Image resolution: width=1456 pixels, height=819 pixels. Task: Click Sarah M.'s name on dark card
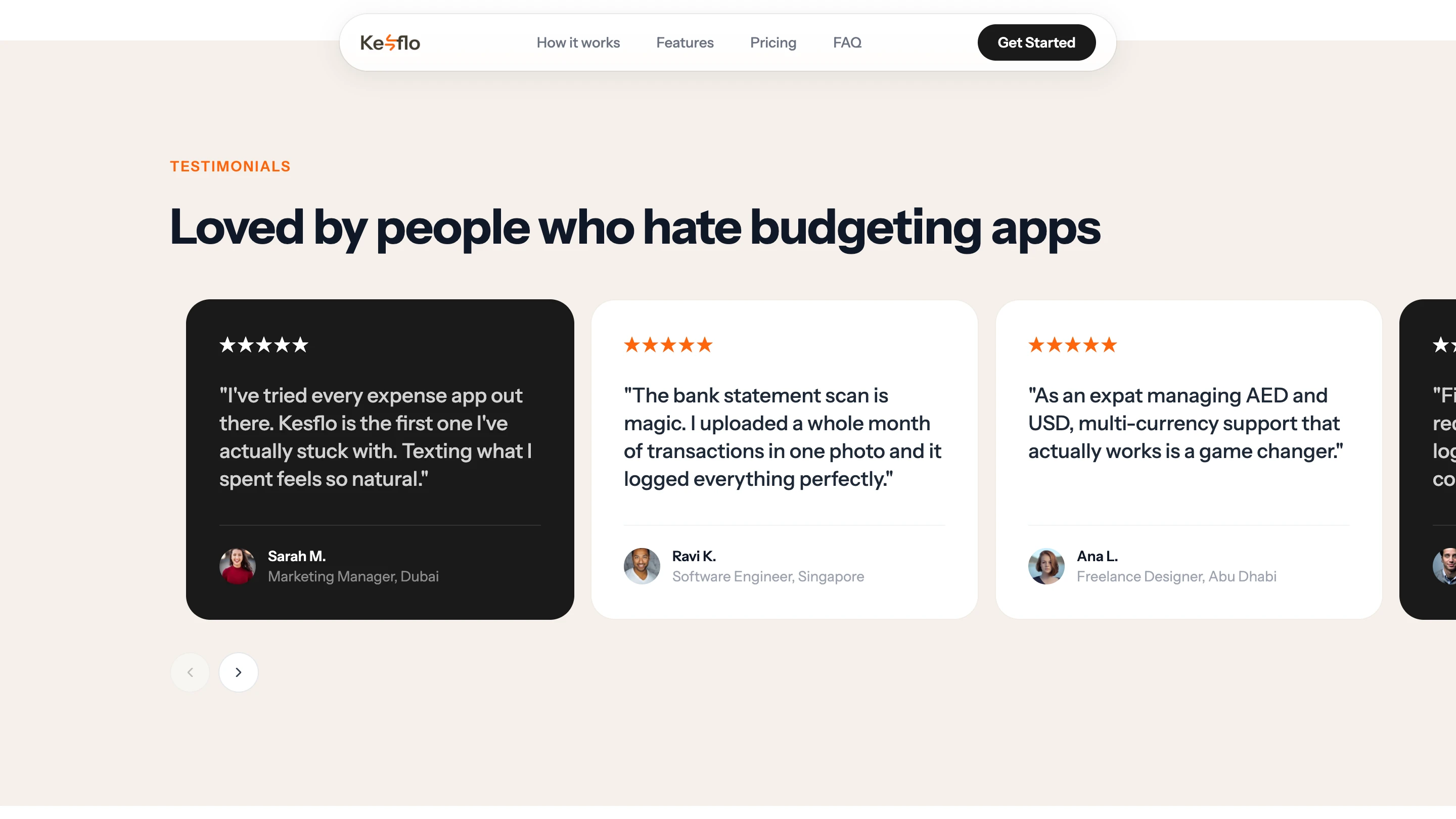pos(297,556)
